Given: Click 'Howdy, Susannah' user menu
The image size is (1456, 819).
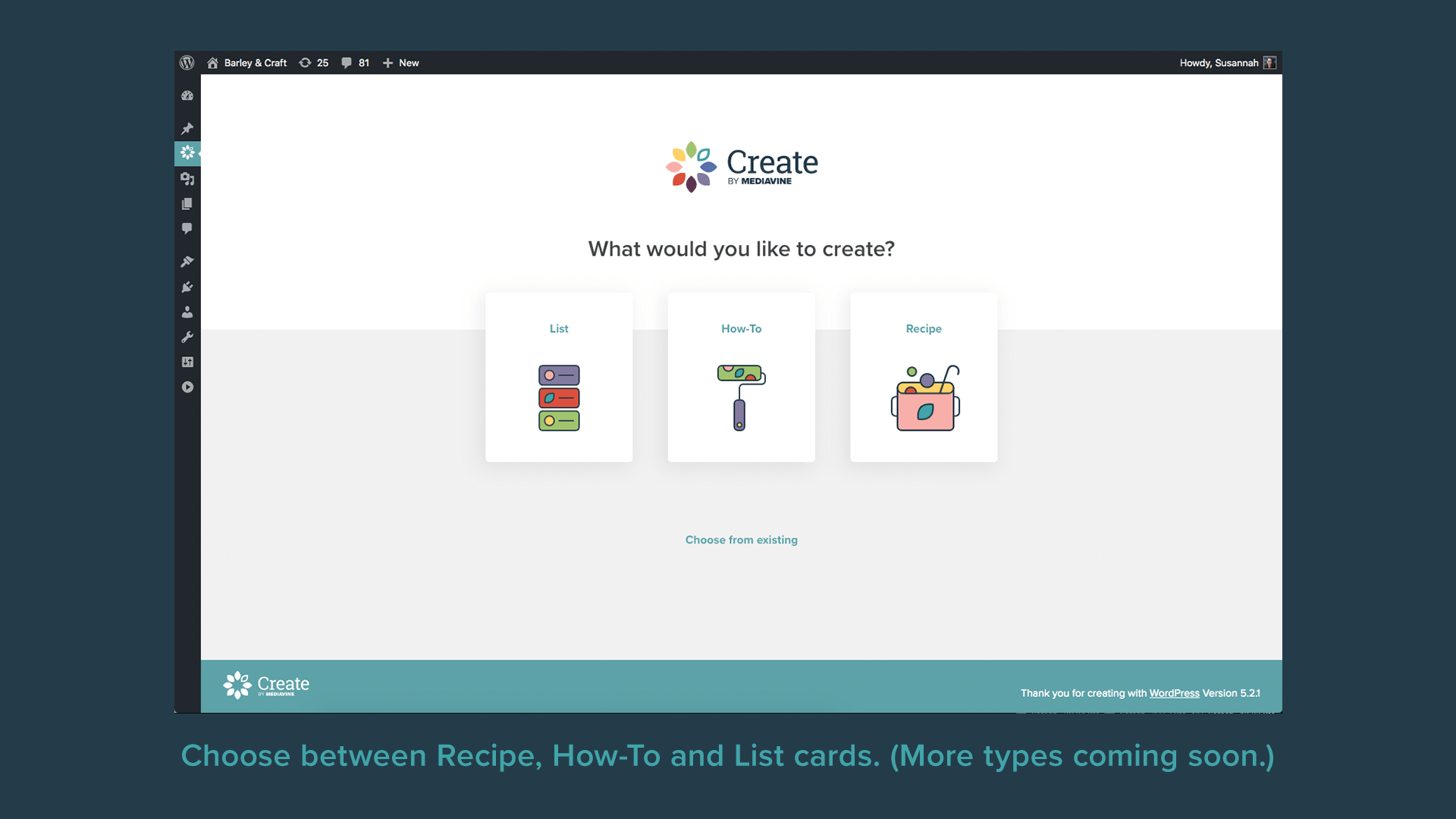Looking at the screenshot, I should coord(1223,62).
